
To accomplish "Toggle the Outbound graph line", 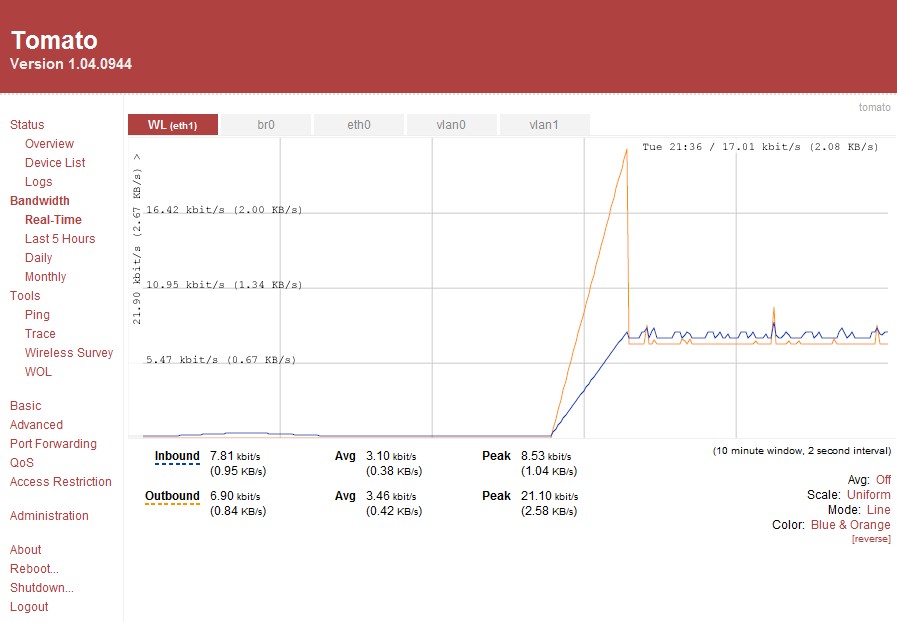I will click(x=172, y=496).
